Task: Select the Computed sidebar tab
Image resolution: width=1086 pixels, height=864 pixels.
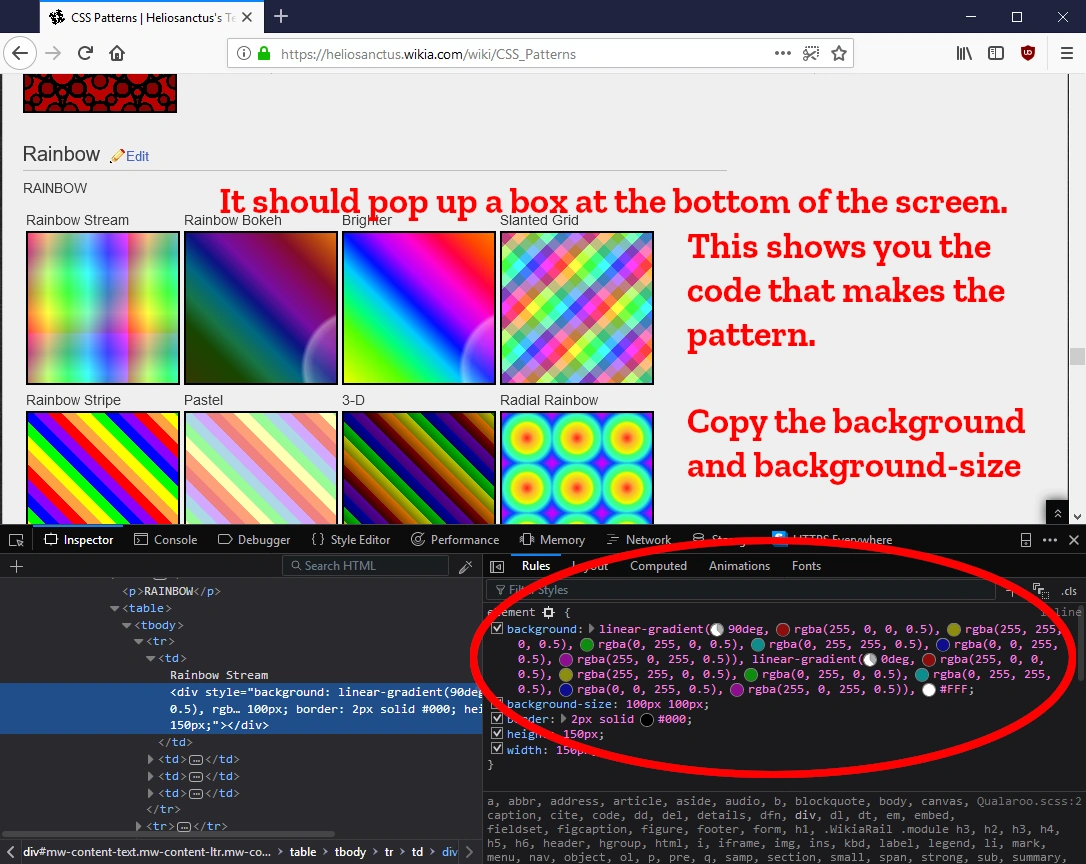Action: pyautogui.click(x=658, y=566)
